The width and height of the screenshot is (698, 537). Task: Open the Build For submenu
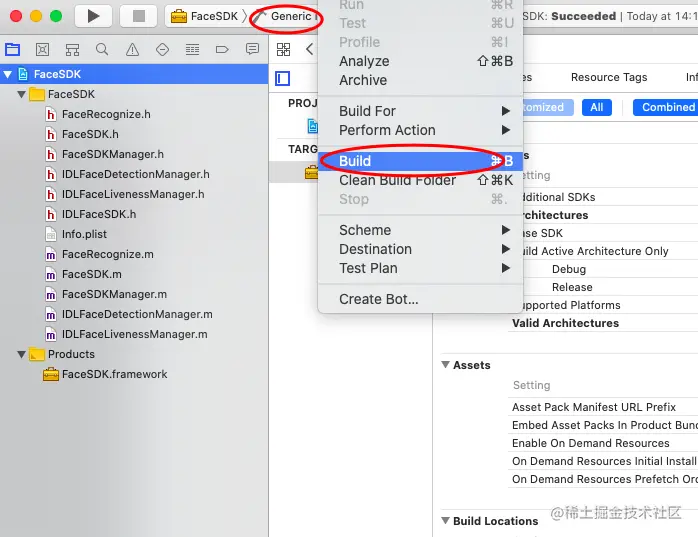point(420,111)
